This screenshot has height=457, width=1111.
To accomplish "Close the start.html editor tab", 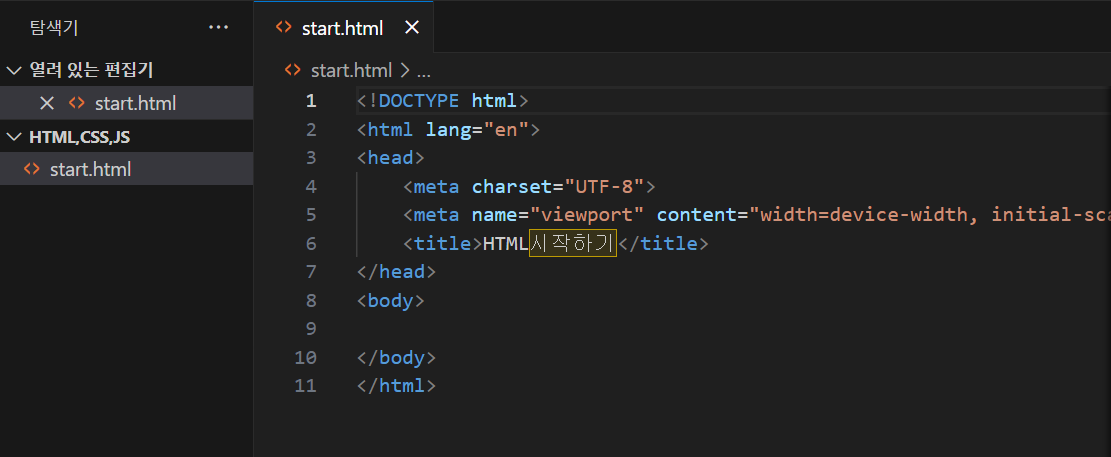I will coord(412,28).
